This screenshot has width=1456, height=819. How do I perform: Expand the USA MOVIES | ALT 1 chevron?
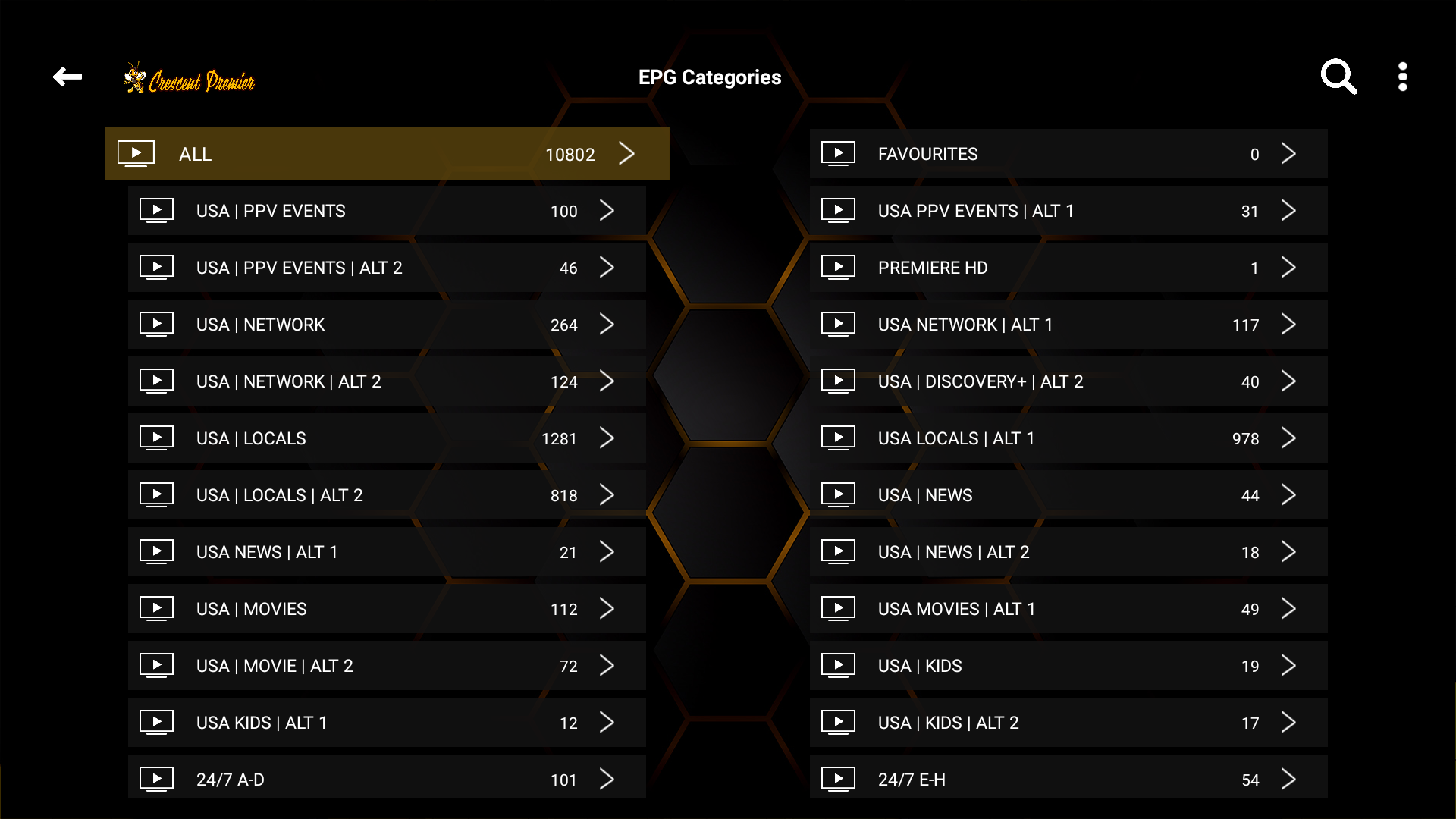click(x=1288, y=608)
